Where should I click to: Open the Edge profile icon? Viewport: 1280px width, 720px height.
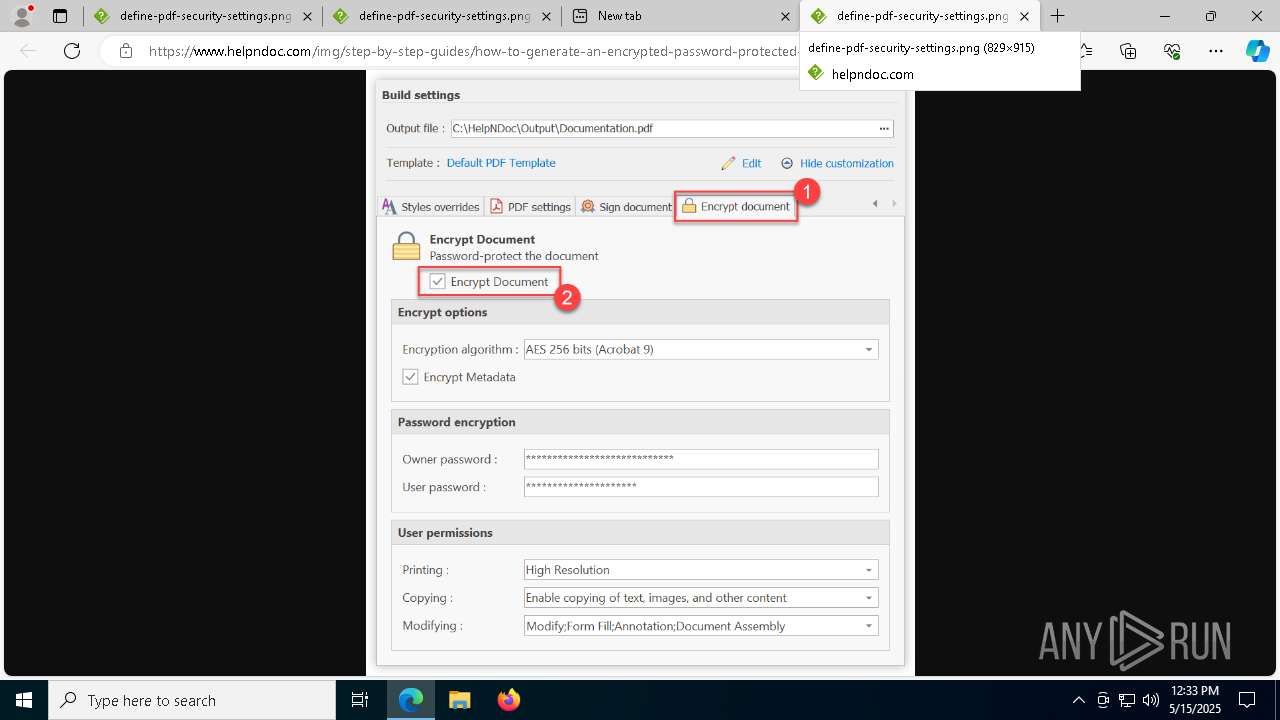[x=22, y=16]
